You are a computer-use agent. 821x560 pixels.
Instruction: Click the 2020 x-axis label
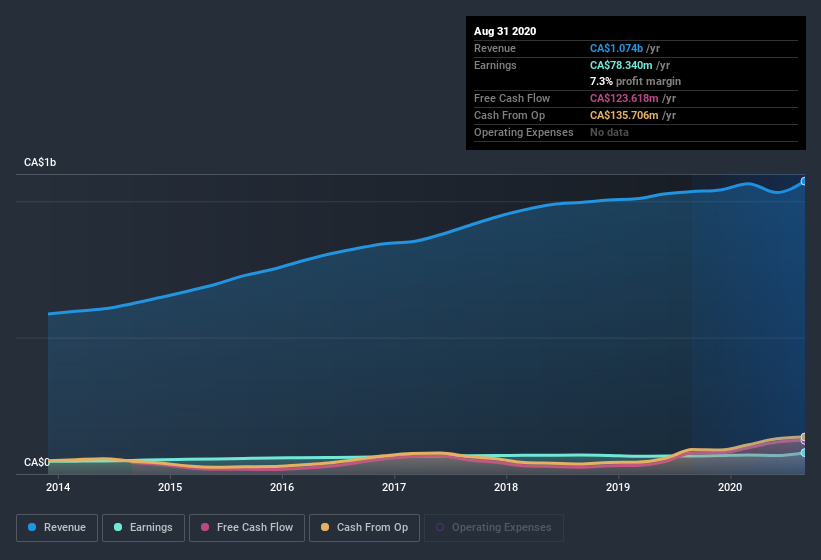pyautogui.click(x=730, y=487)
